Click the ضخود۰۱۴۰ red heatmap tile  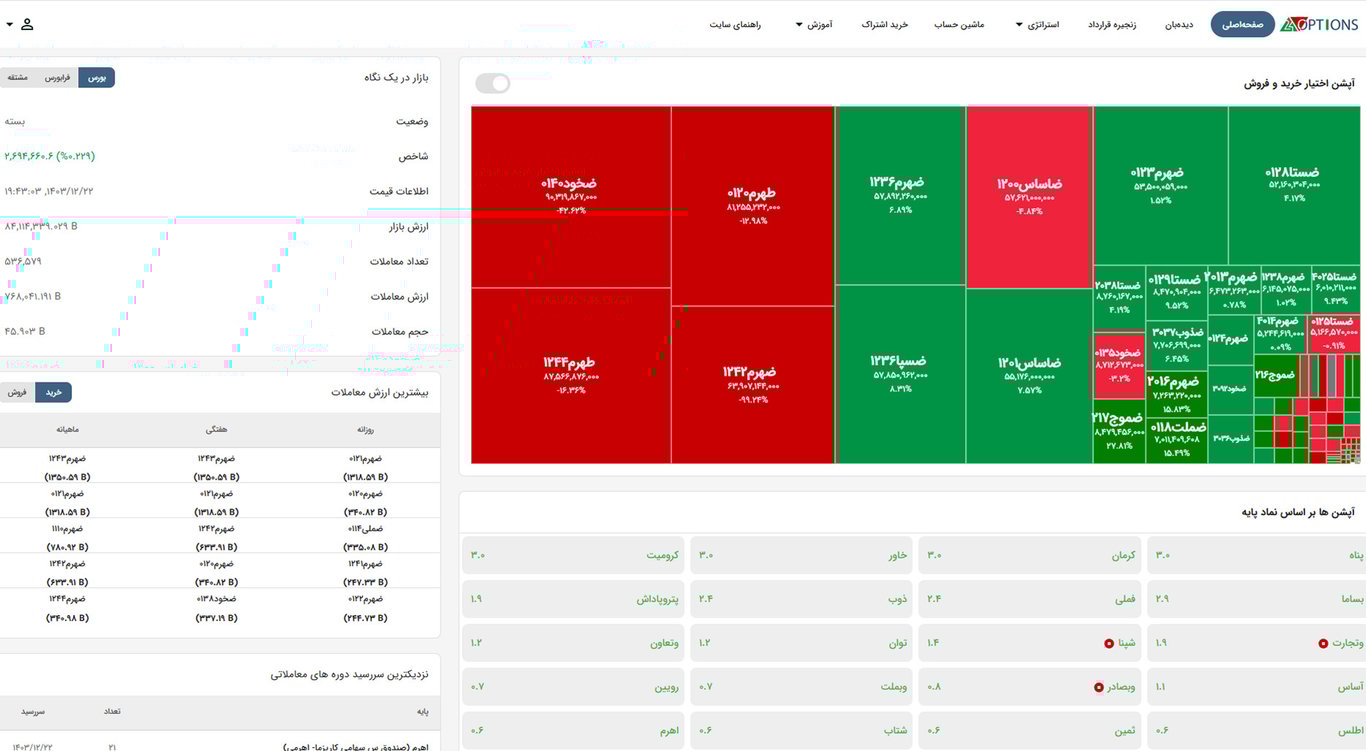click(x=570, y=196)
